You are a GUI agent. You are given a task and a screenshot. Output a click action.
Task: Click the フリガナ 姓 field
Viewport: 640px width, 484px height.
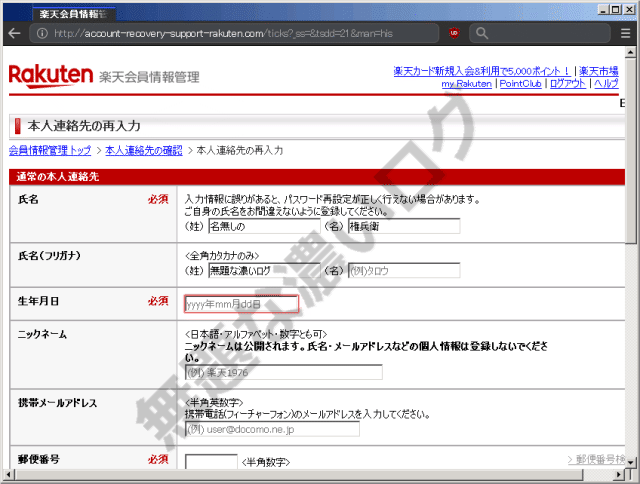[x=264, y=271]
